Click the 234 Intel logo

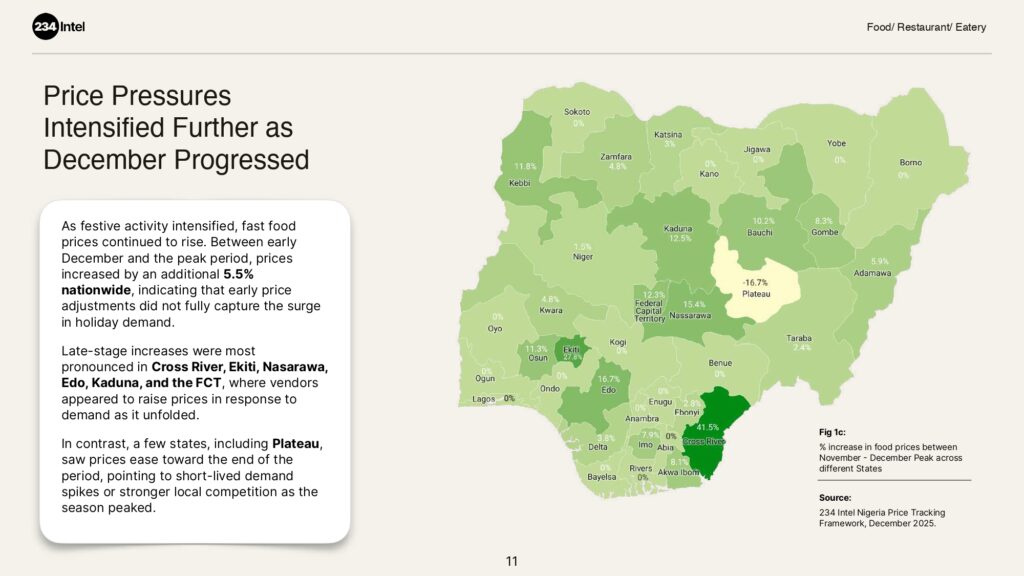click(59, 27)
